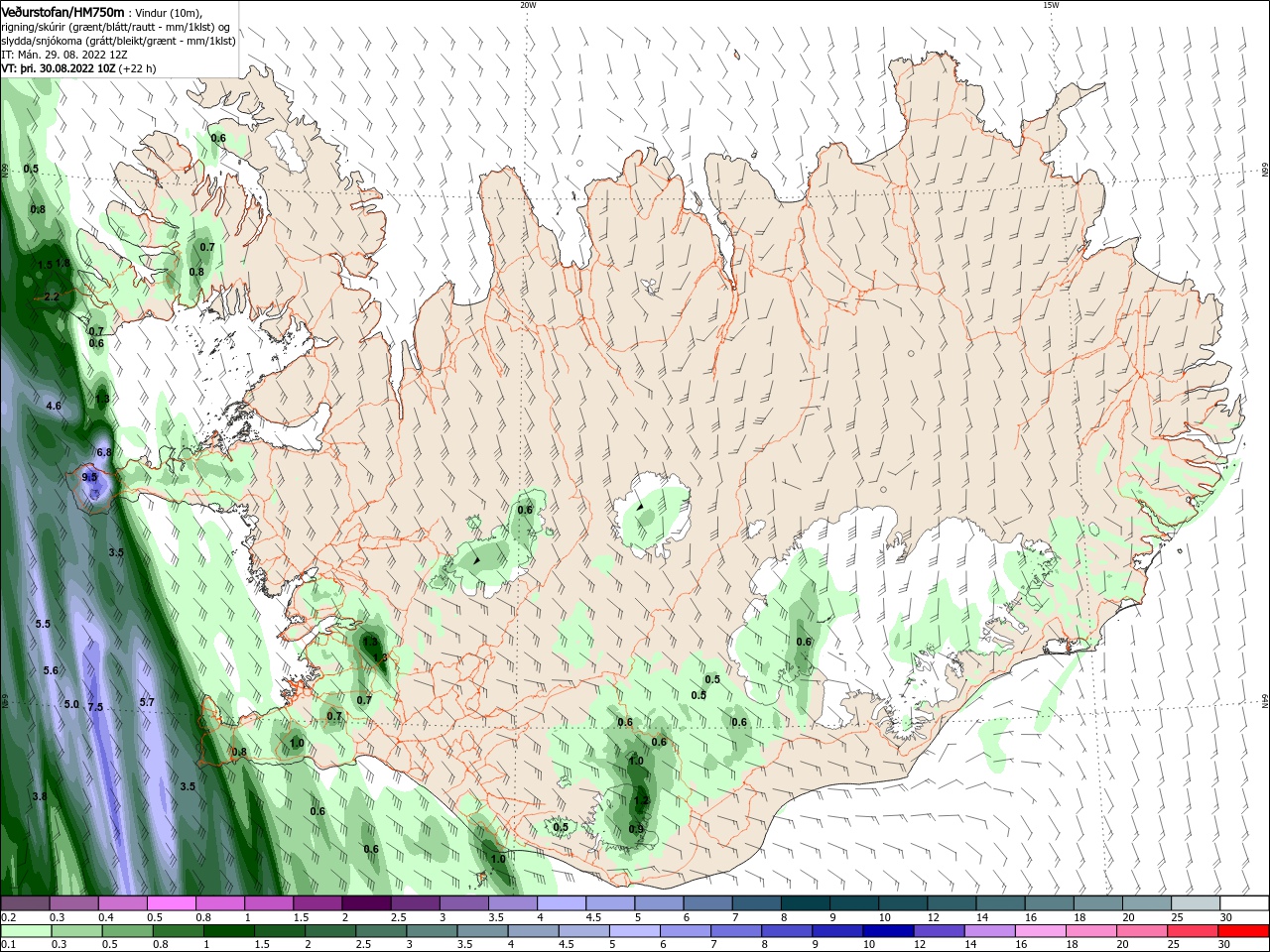This screenshot has width=1270, height=952.
Task: Click the 15W longitude label
Action: (x=1051, y=5)
